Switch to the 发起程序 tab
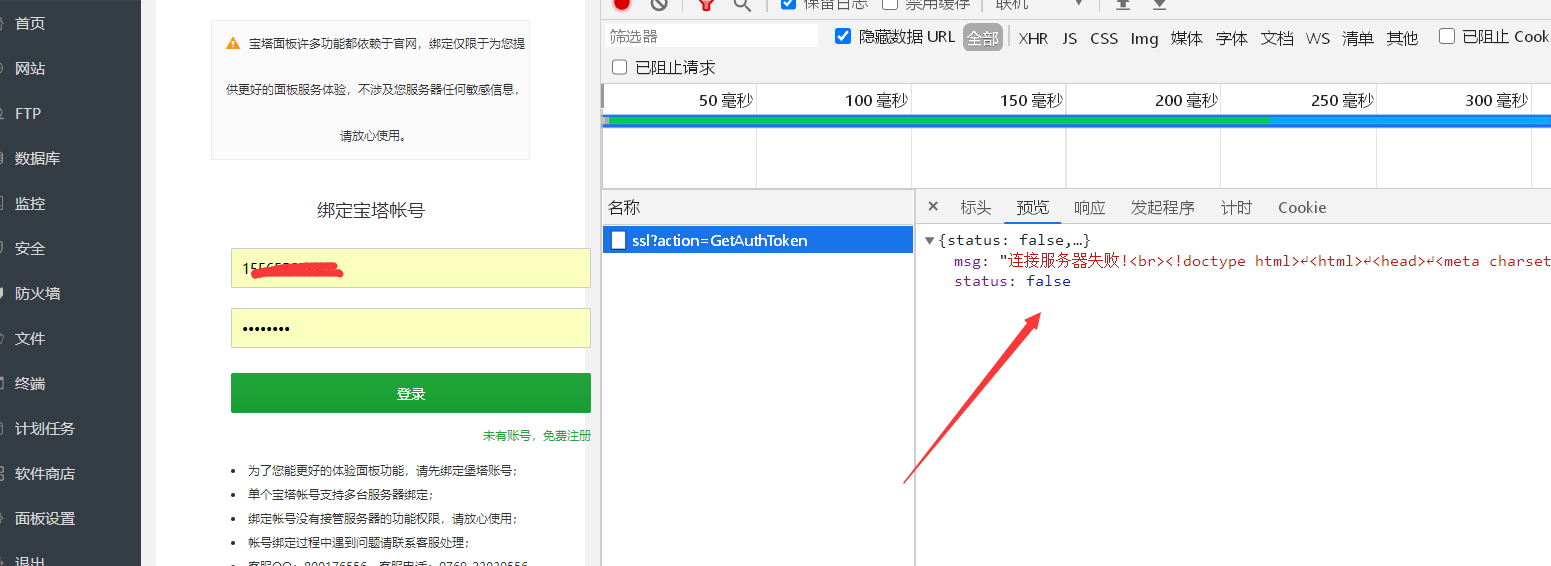The height and width of the screenshot is (566, 1551). point(1163,207)
